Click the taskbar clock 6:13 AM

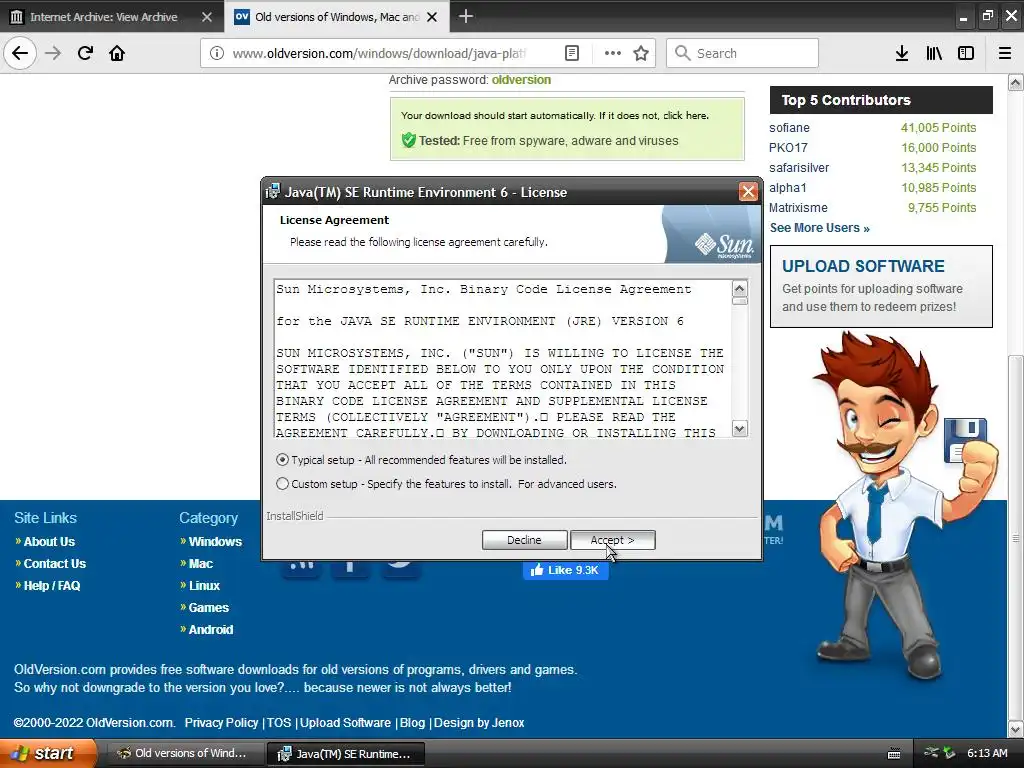tap(987, 753)
